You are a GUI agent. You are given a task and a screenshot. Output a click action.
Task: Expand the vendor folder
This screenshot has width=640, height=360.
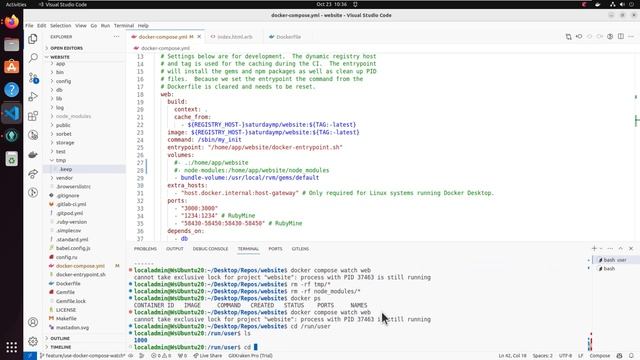click(x=64, y=178)
